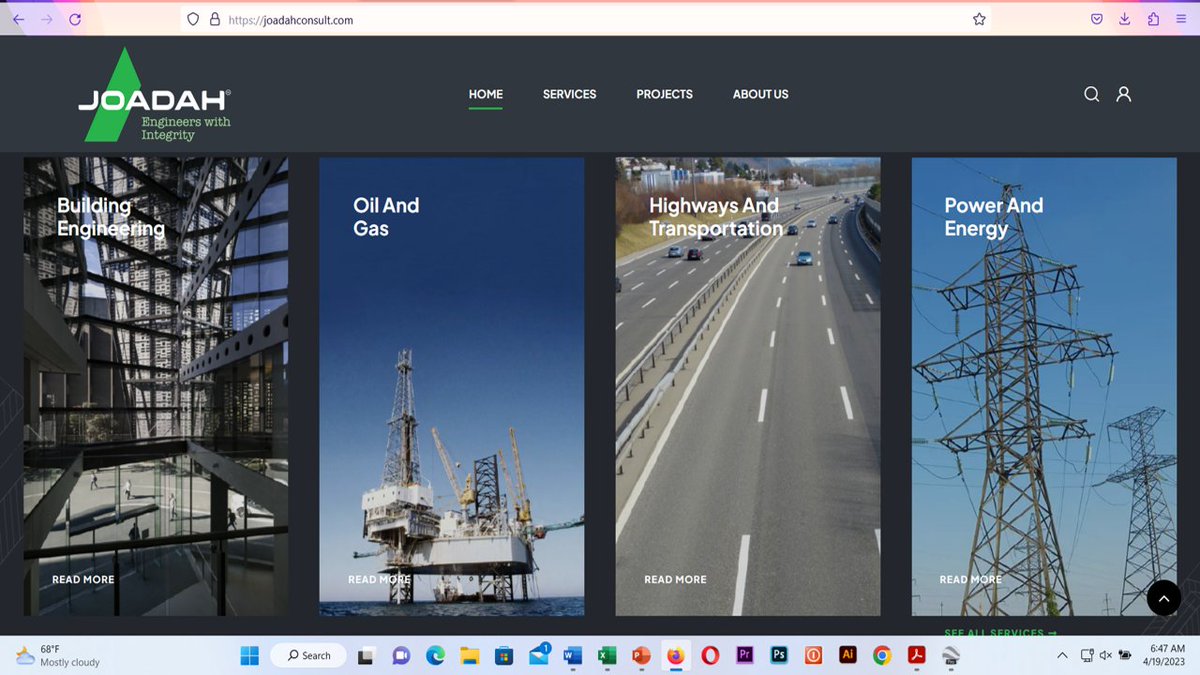Viewport: 1200px width, 675px height.
Task: Switch to Microsoft Word on the taskbar
Action: pos(573,656)
